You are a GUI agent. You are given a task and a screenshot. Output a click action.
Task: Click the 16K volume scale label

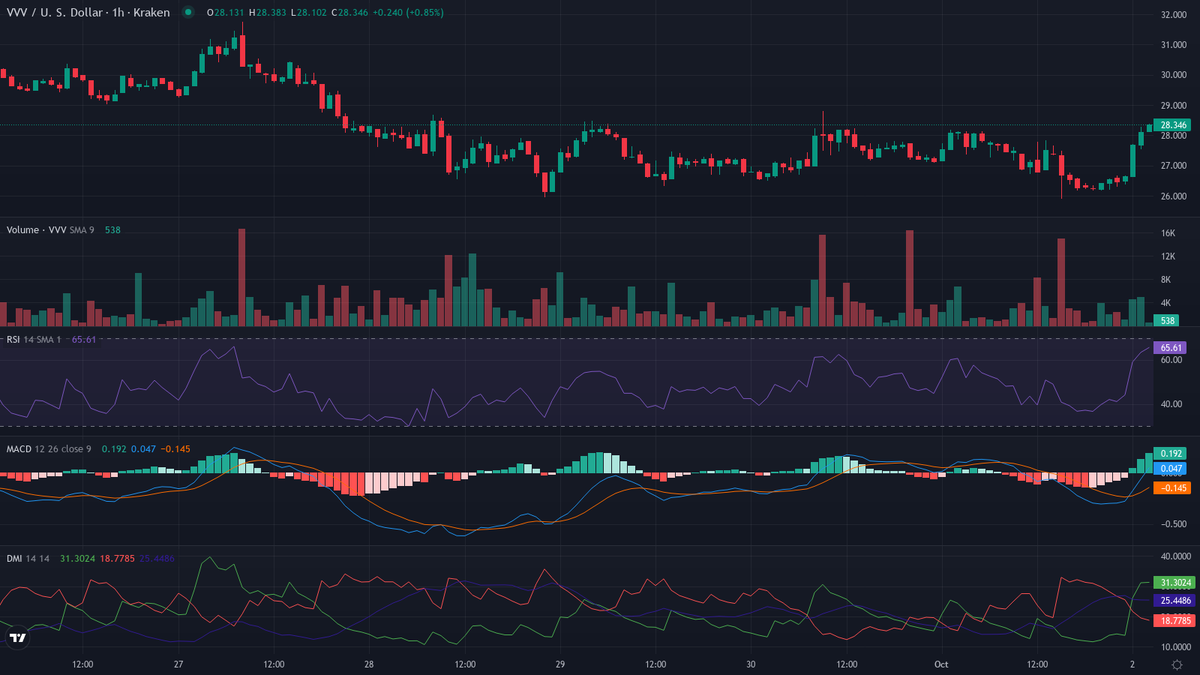1167,232
